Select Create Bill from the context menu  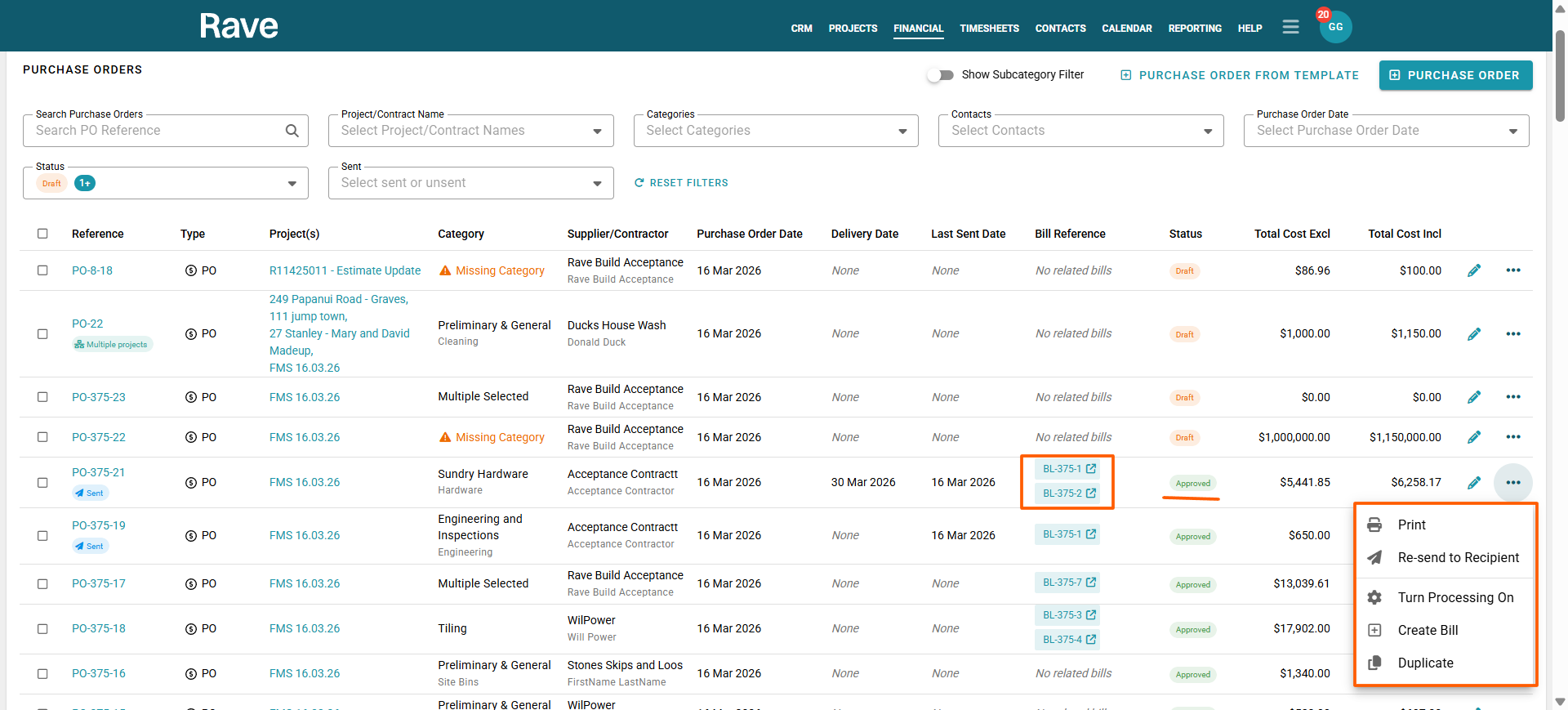point(1427,630)
